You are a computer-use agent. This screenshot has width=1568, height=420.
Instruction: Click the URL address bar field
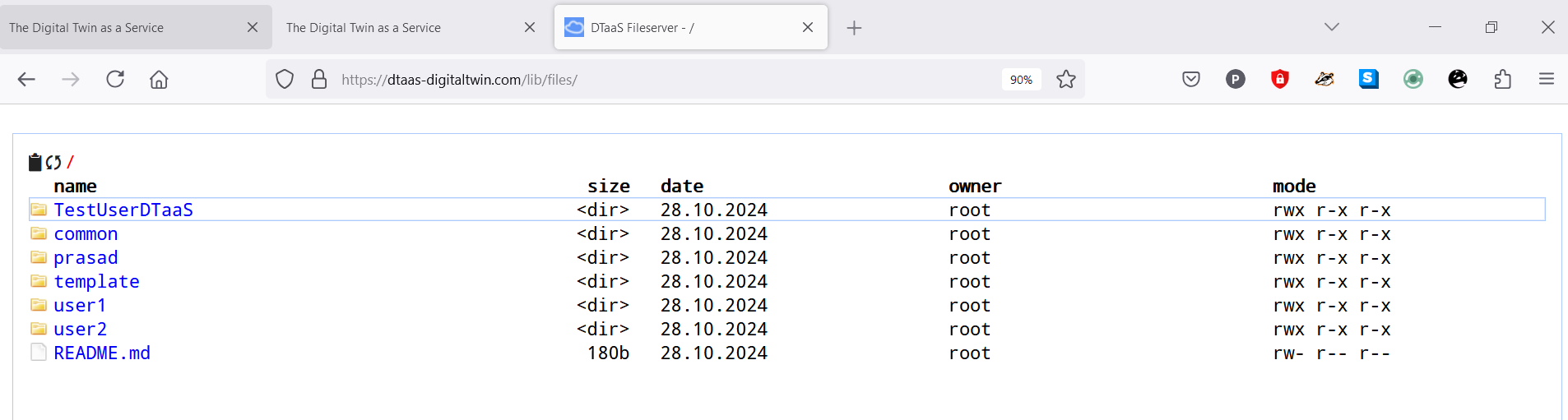(658, 79)
